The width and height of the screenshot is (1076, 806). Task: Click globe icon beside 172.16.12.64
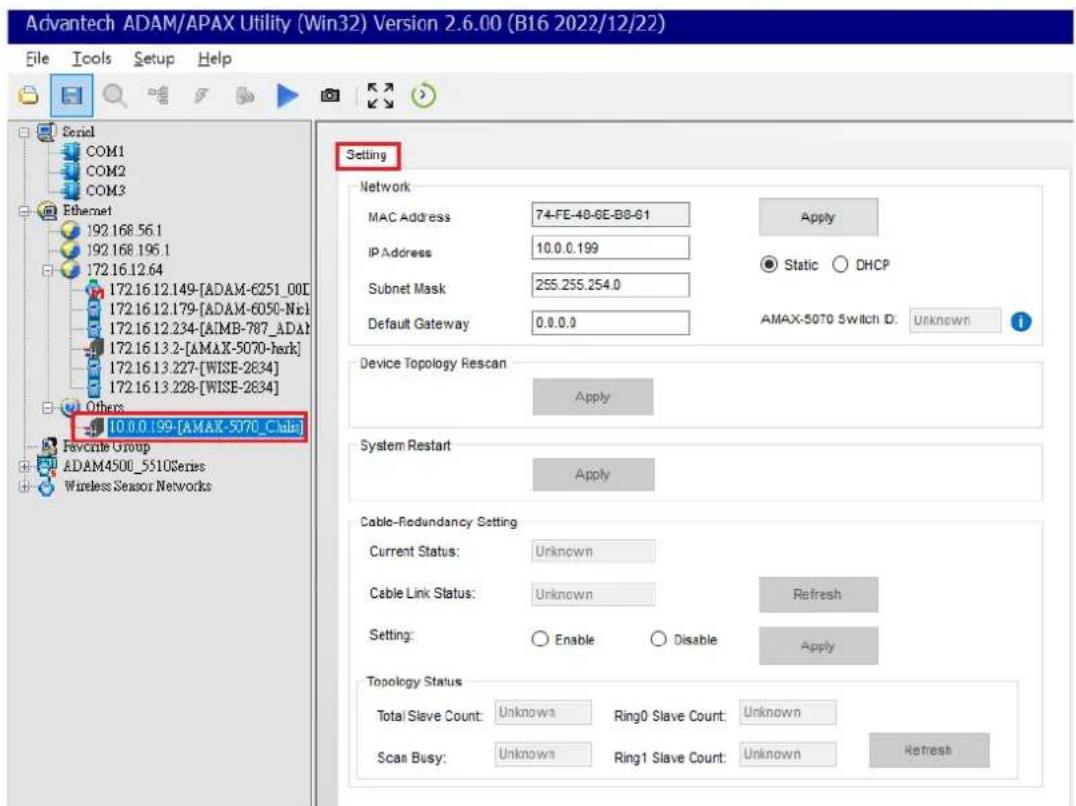[x=71, y=270]
